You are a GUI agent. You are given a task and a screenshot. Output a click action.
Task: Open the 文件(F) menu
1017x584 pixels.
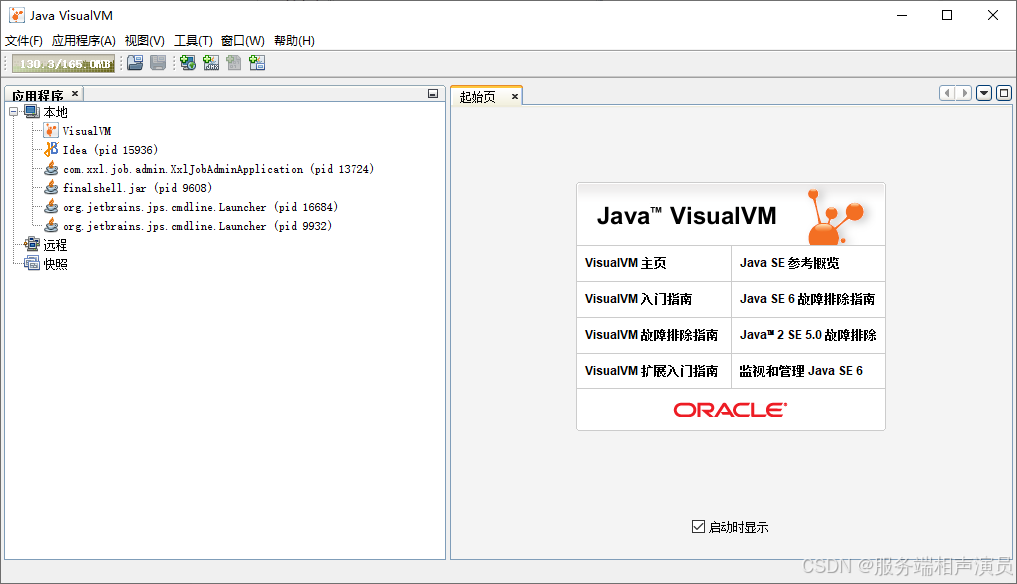point(24,41)
